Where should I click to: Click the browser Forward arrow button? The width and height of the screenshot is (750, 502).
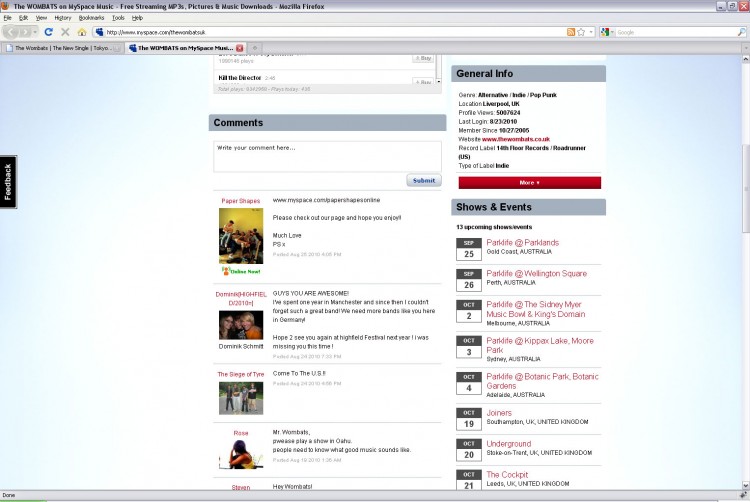(24, 32)
